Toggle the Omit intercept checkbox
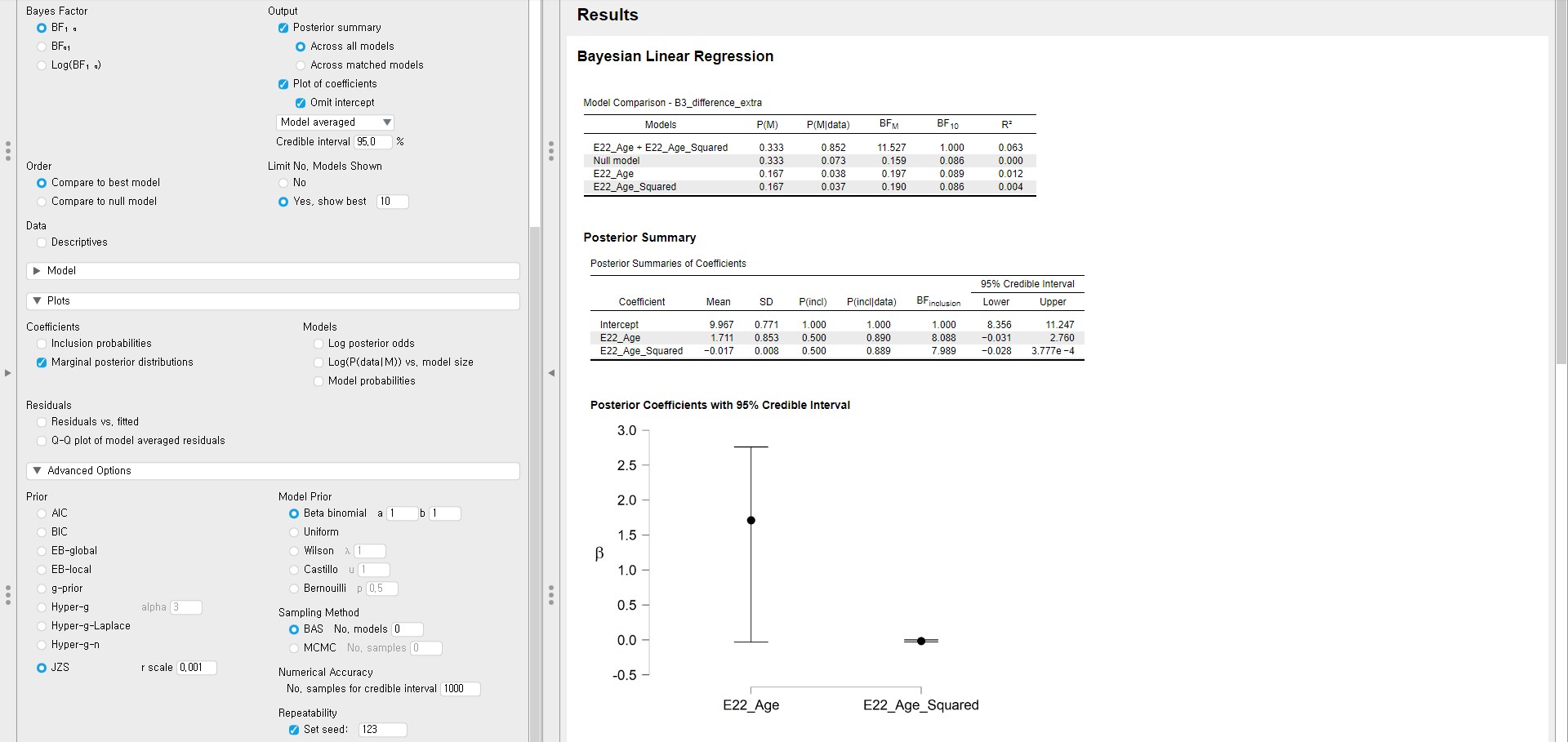 coord(301,103)
